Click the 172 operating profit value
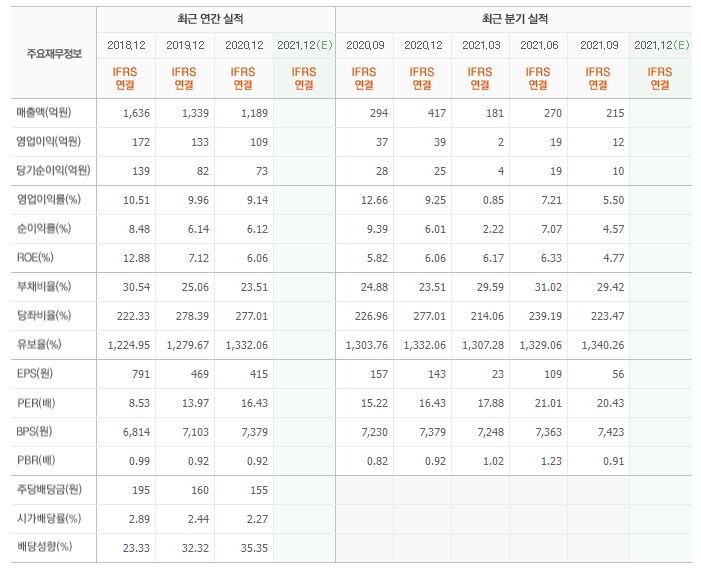Image resolution: width=701 pixels, height=570 pixels. point(141,142)
